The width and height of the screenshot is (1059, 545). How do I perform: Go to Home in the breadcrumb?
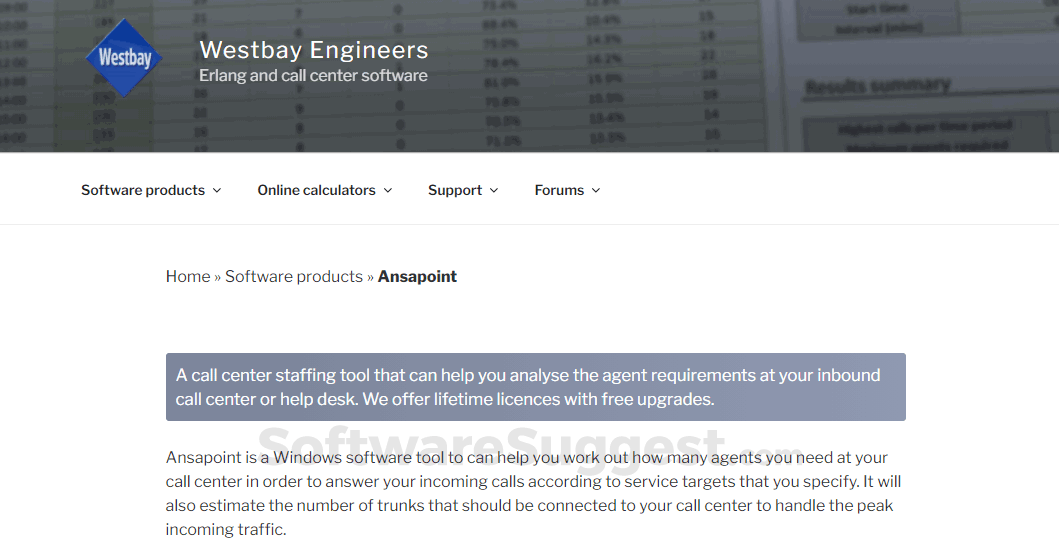tap(188, 277)
